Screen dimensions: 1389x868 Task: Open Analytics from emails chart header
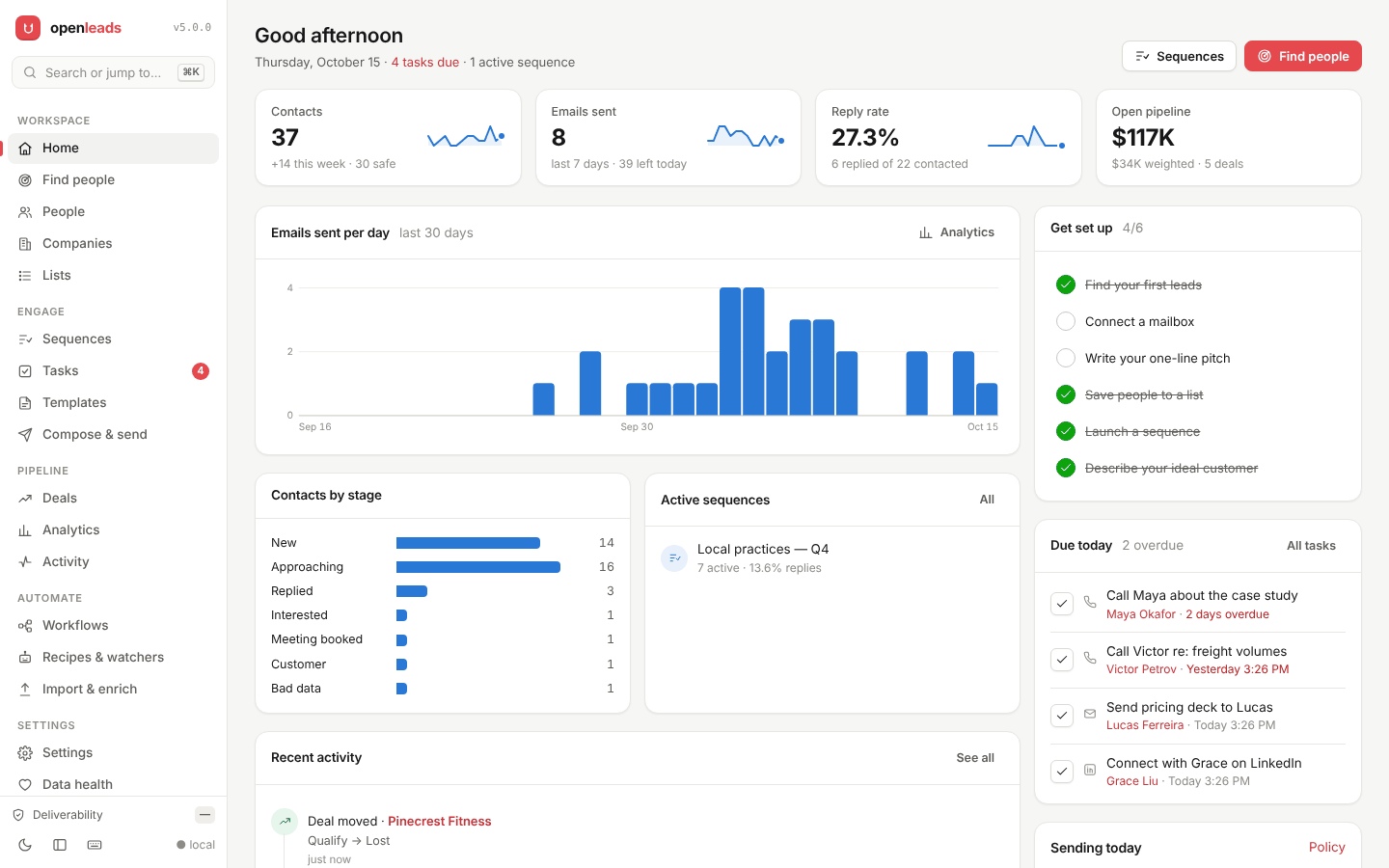pyautogui.click(x=957, y=232)
